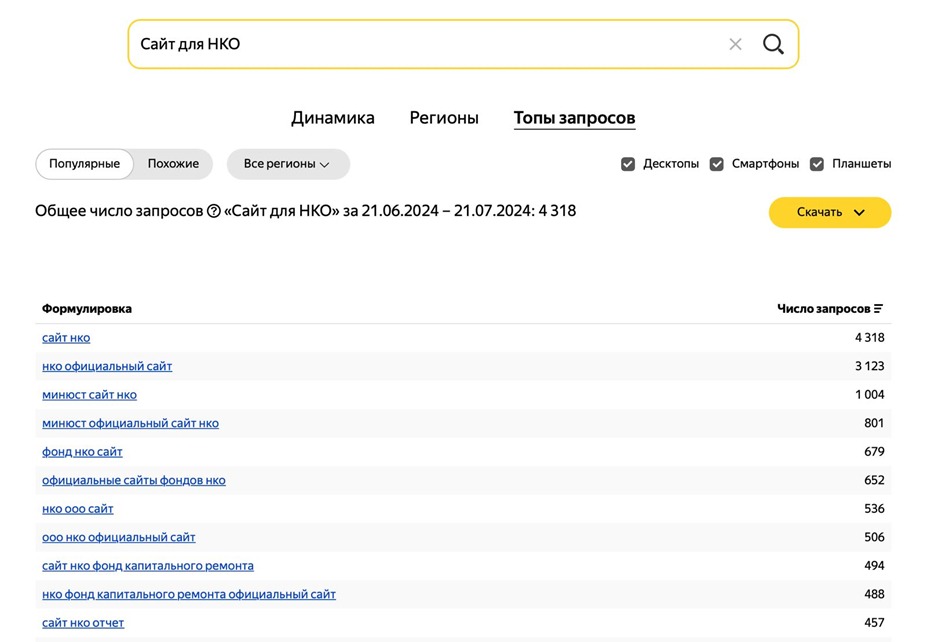Uncheck the Десктопы checkbox
This screenshot has height=642, width=927.
point(628,163)
